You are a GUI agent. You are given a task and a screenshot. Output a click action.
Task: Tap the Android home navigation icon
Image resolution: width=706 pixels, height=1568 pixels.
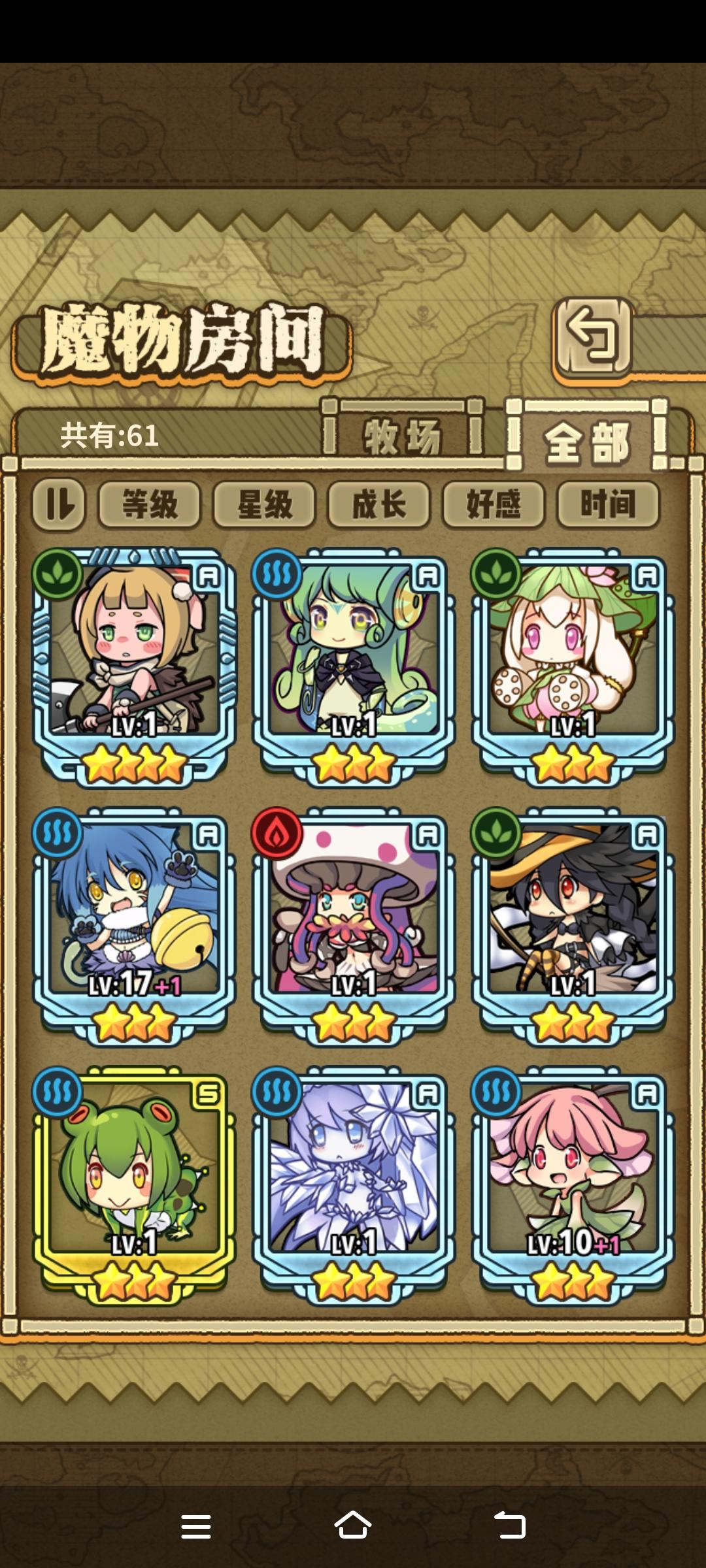353,1526
